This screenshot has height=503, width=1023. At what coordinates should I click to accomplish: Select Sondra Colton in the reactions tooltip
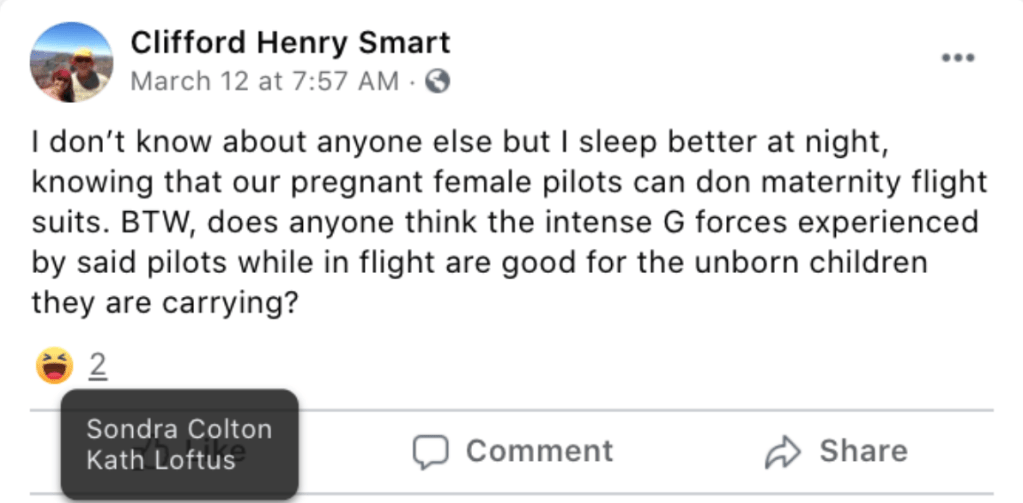tap(179, 429)
